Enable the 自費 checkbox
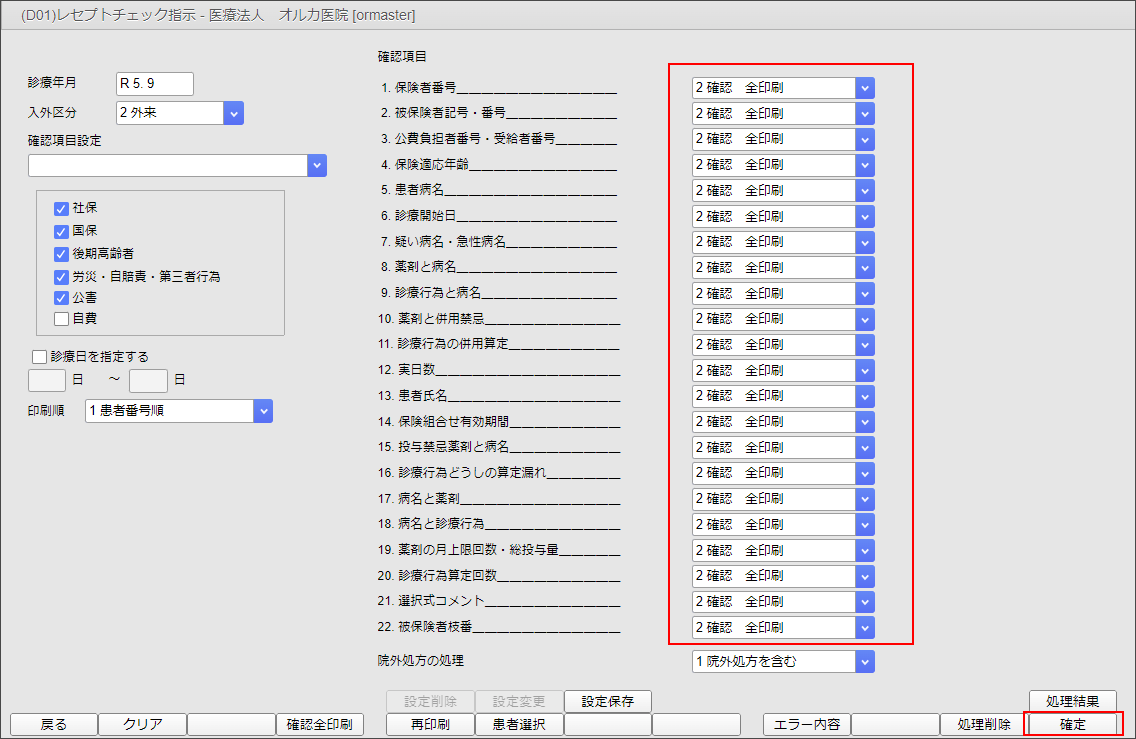The width and height of the screenshot is (1136, 739). click(61, 319)
